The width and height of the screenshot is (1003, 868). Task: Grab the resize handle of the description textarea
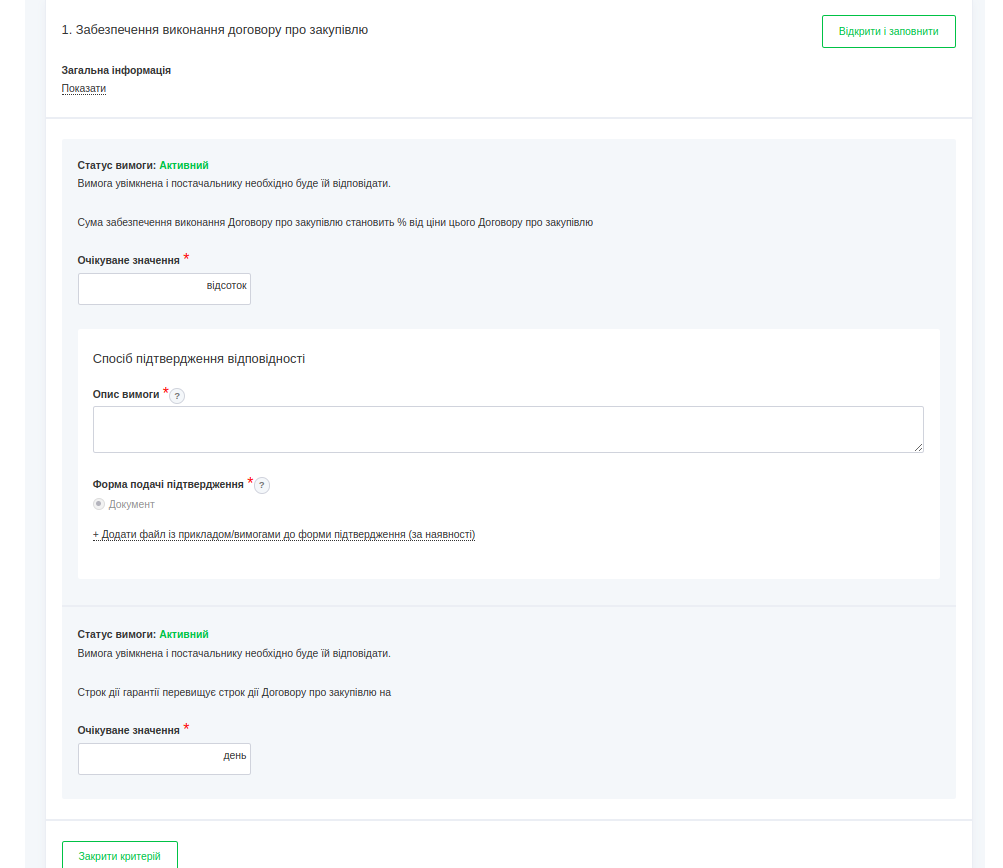[x=918, y=447]
